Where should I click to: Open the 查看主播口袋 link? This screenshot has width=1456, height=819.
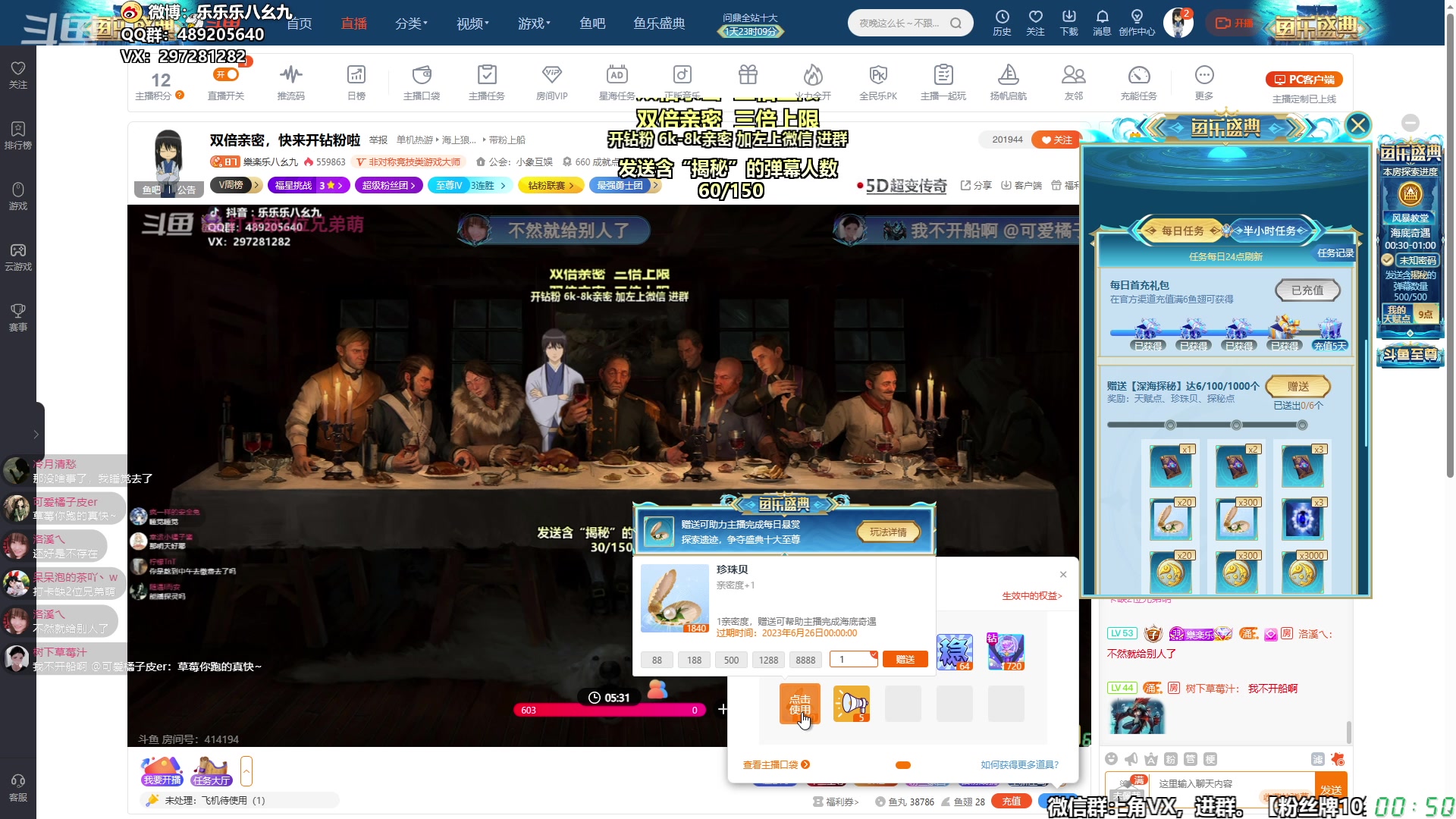[x=776, y=764]
